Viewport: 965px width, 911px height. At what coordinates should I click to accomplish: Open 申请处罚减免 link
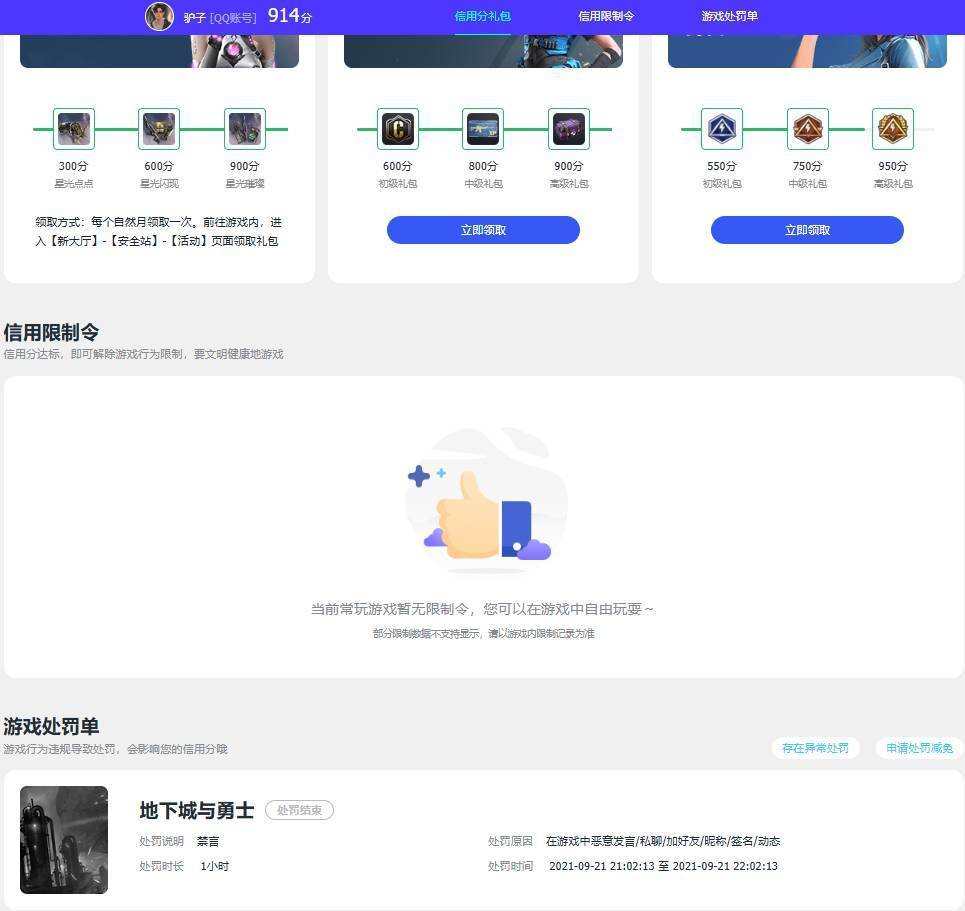point(920,748)
